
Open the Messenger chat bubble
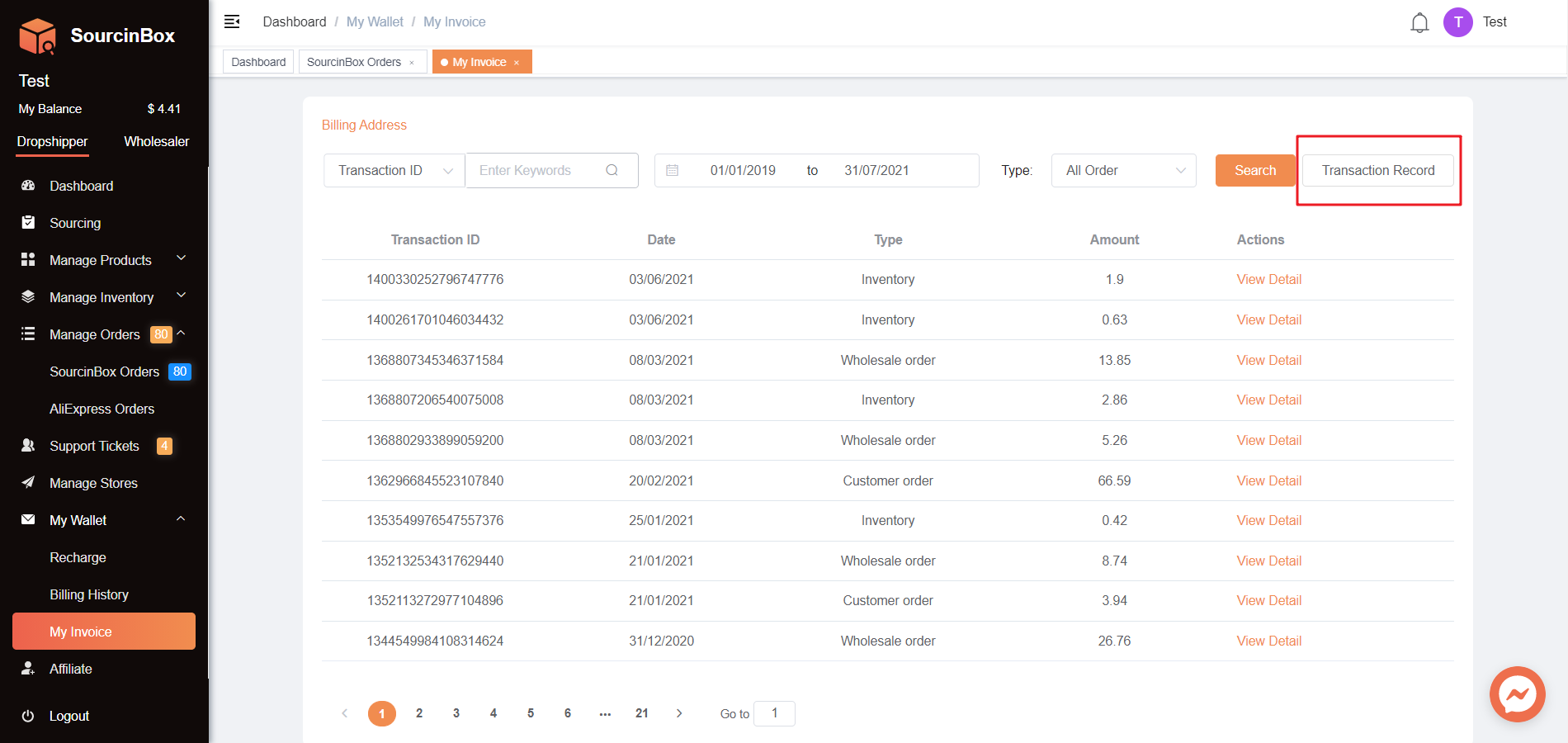(x=1518, y=694)
